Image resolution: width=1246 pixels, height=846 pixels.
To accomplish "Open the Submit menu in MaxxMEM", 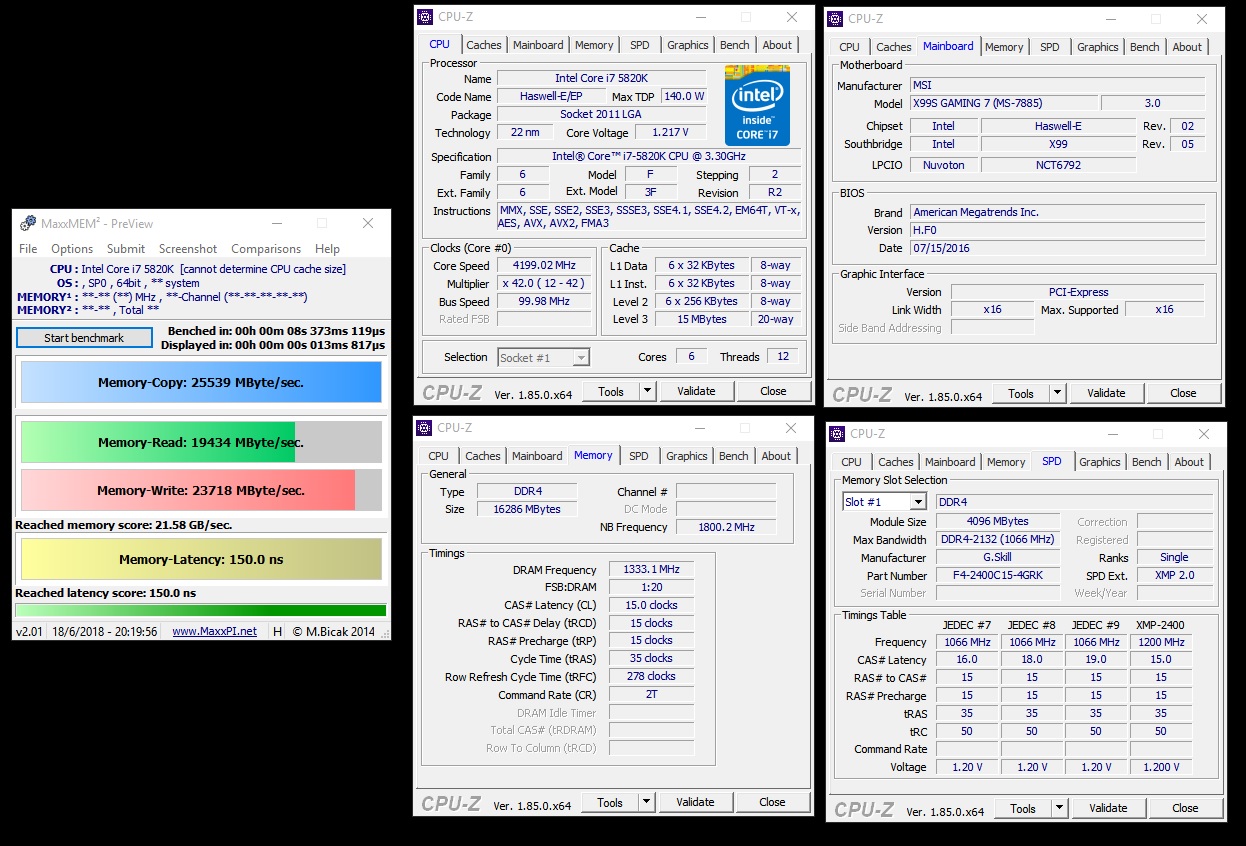I will (x=126, y=249).
